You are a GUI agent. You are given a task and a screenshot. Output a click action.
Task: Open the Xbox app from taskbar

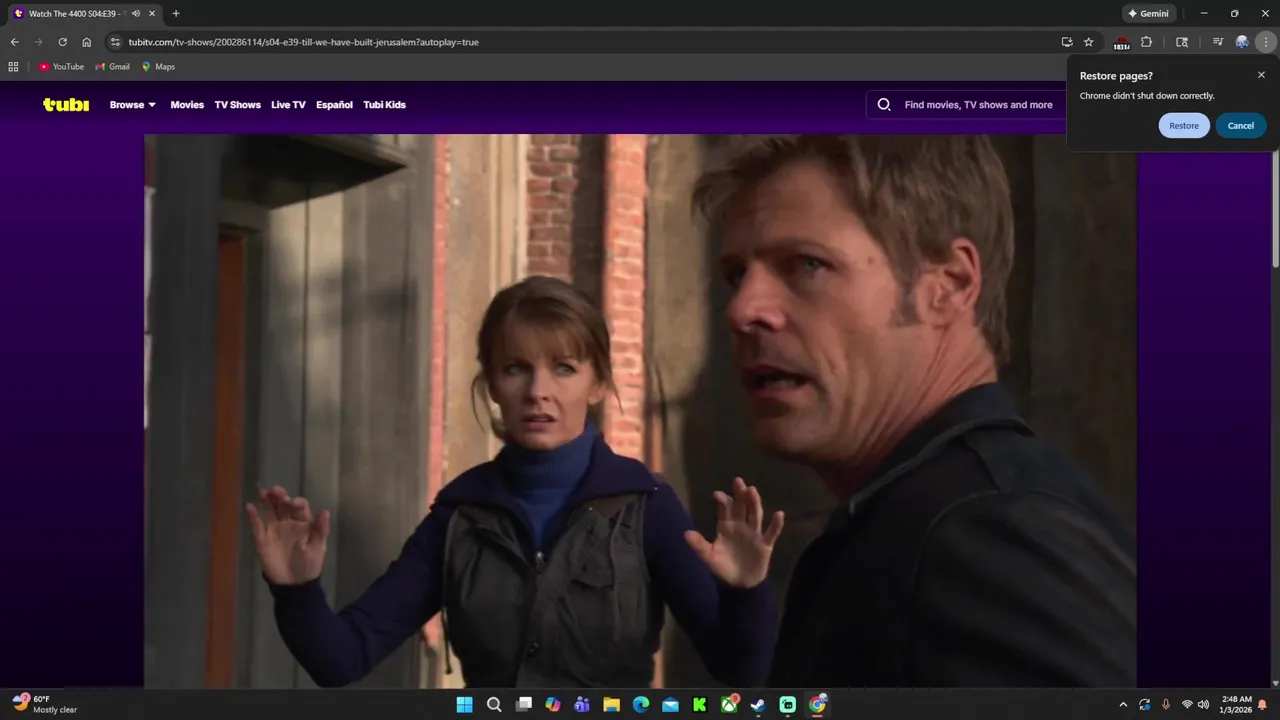coord(729,704)
